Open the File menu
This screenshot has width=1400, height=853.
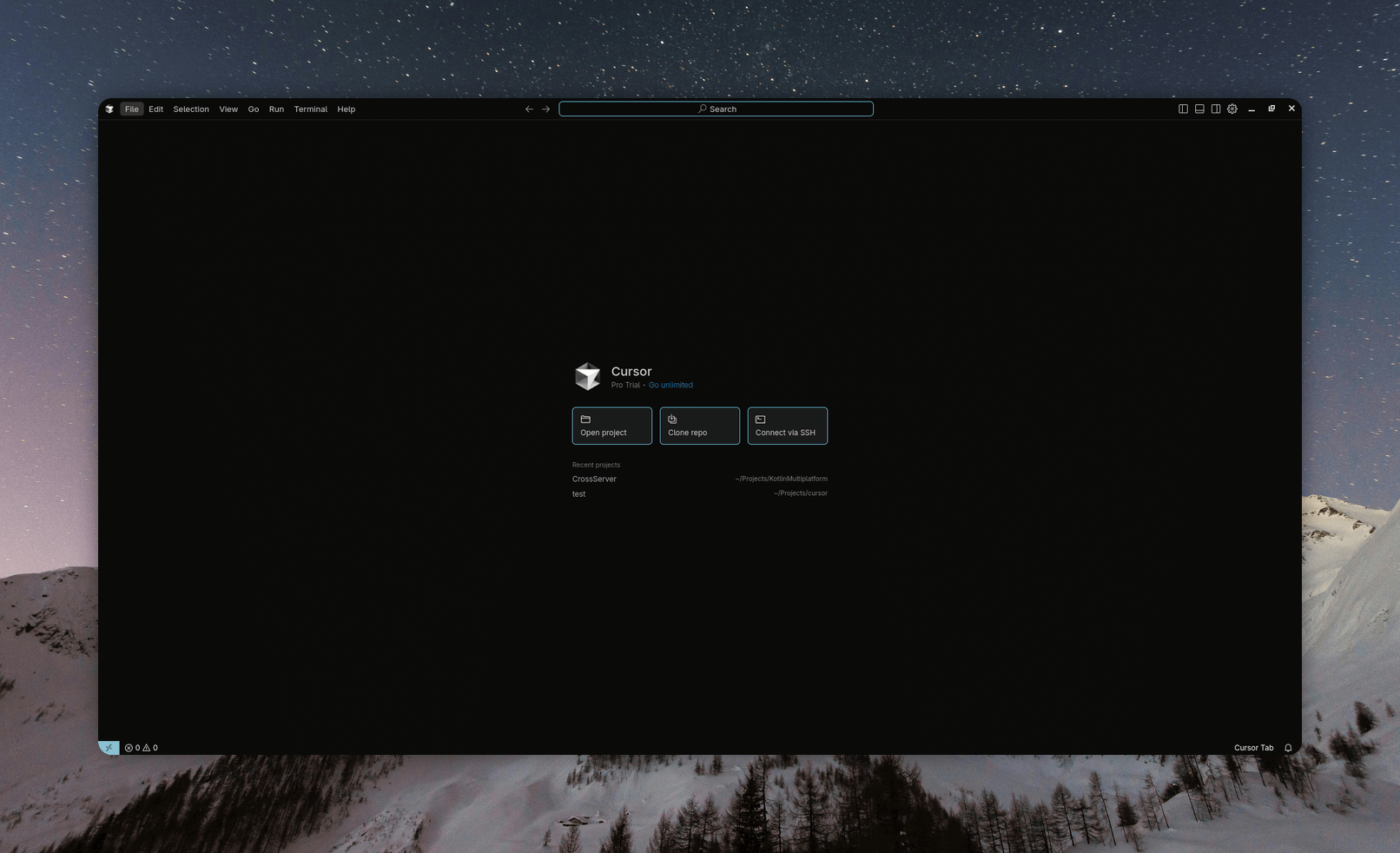(x=131, y=109)
